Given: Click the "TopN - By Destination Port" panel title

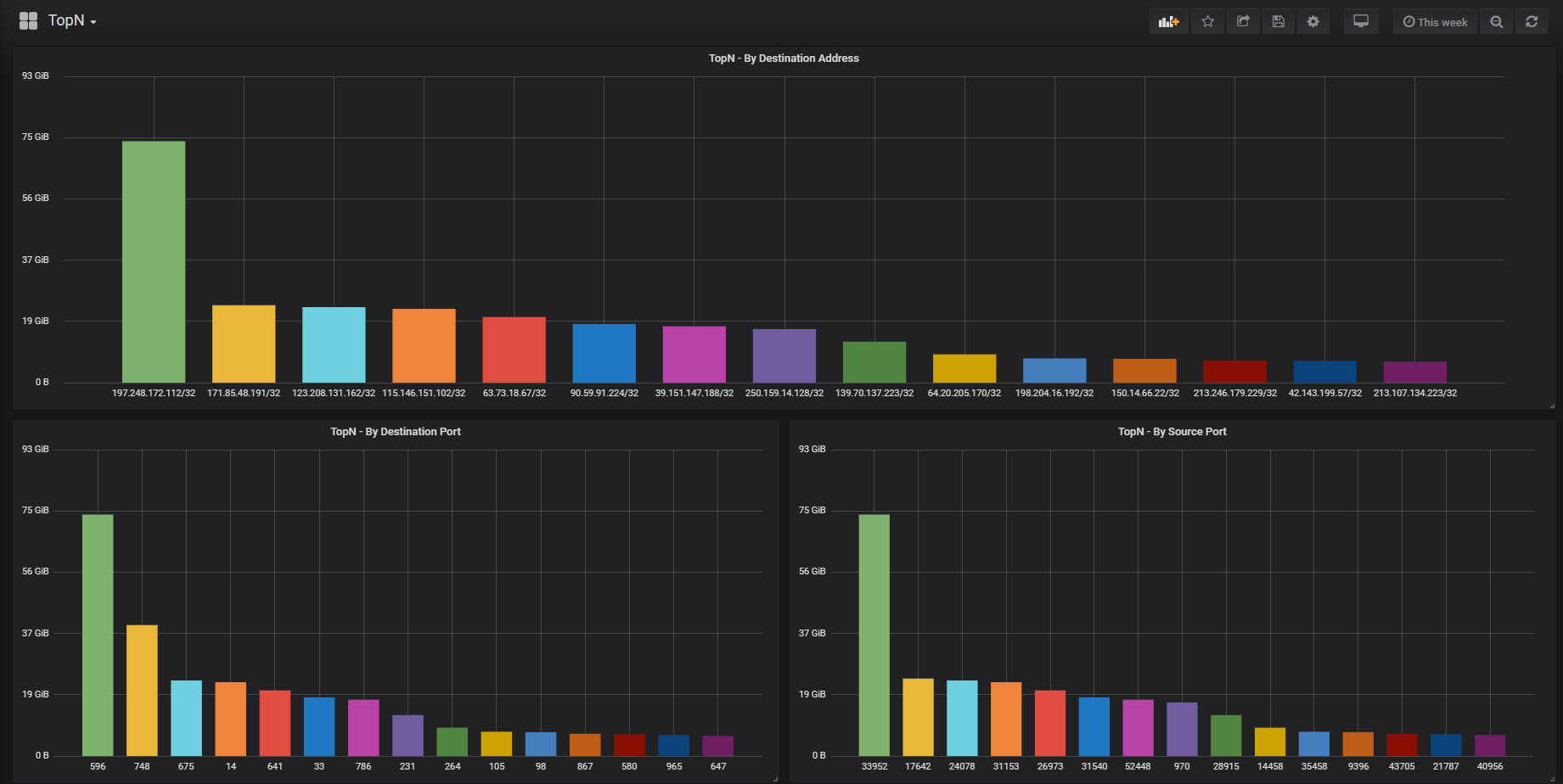Looking at the screenshot, I should coord(396,431).
